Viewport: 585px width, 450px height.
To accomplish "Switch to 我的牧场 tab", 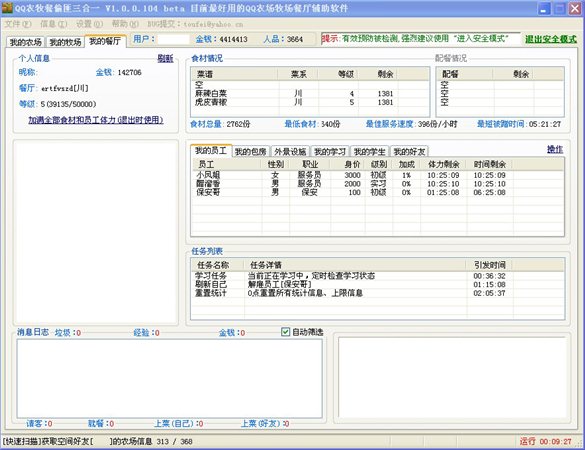I will 65,42.
